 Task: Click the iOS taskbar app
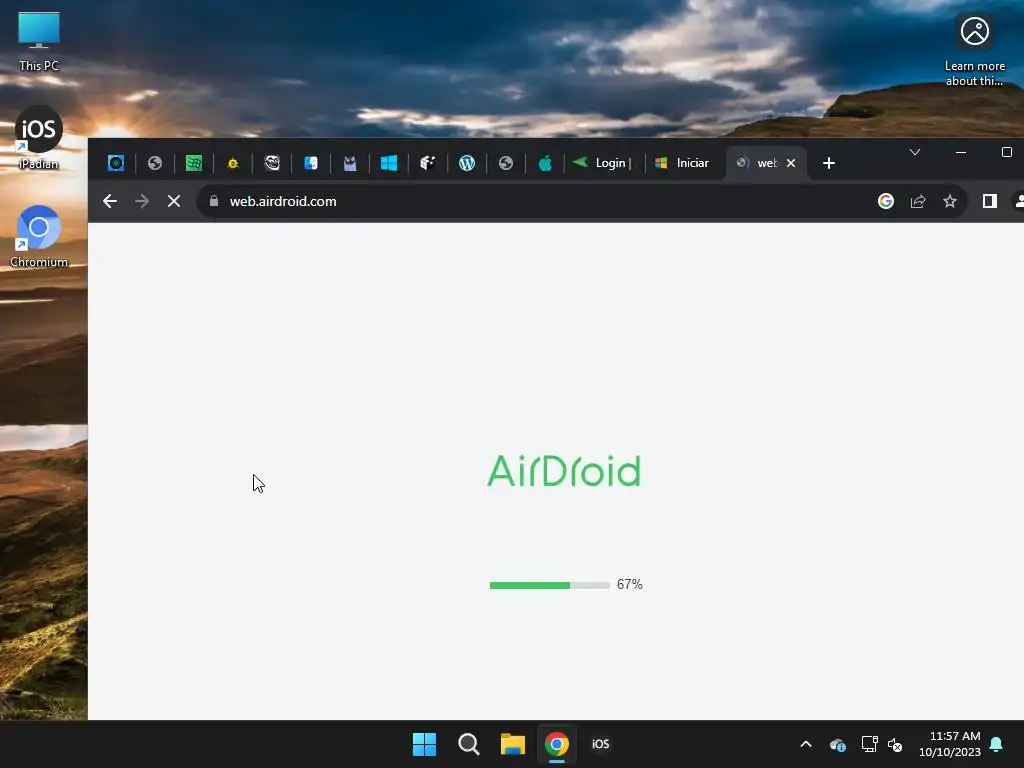[601, 744]
